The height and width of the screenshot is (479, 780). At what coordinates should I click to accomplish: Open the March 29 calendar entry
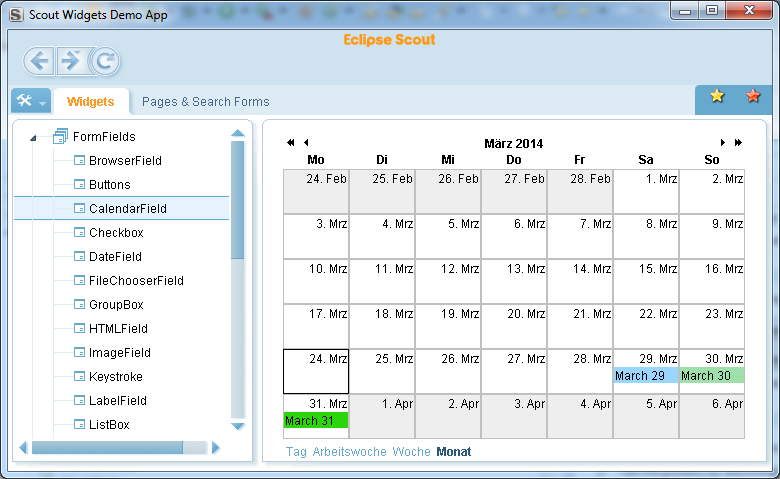tap(646, 376)
